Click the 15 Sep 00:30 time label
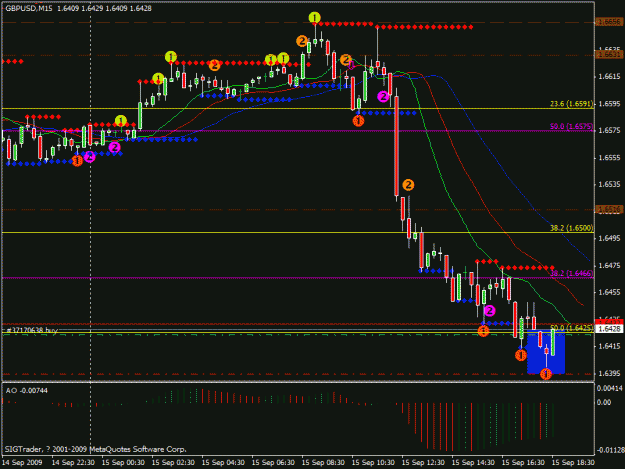 123,463
